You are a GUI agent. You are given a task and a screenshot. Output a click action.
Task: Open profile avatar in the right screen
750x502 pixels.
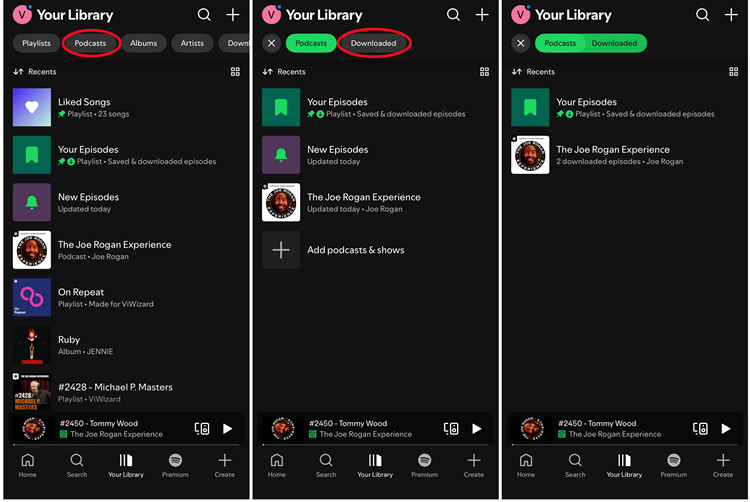point(520,14)
